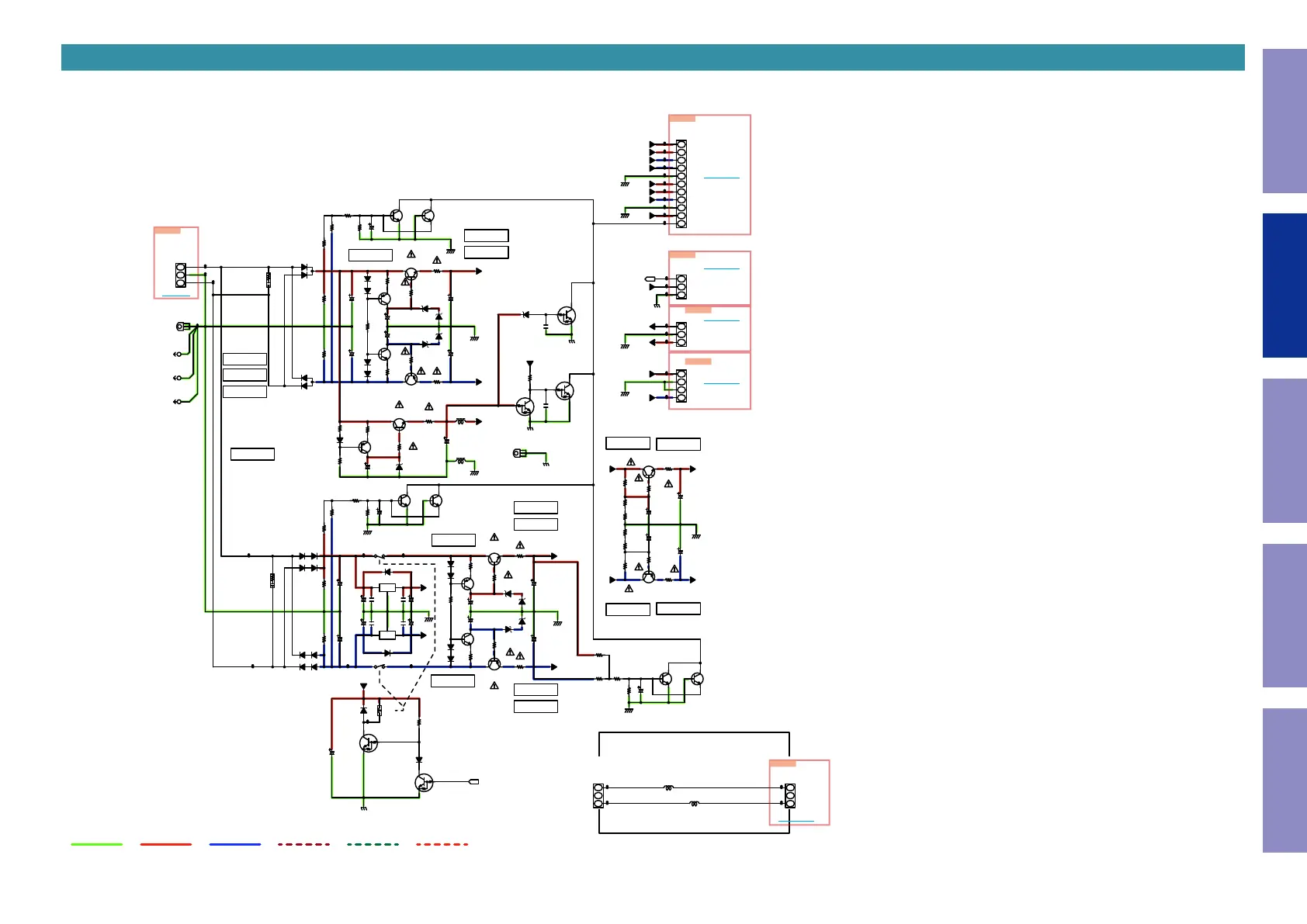The image size is (1307, 924).
Task: Follow the blue link in the outgoing-arrows connector box
Action: (x=721, y=320)
